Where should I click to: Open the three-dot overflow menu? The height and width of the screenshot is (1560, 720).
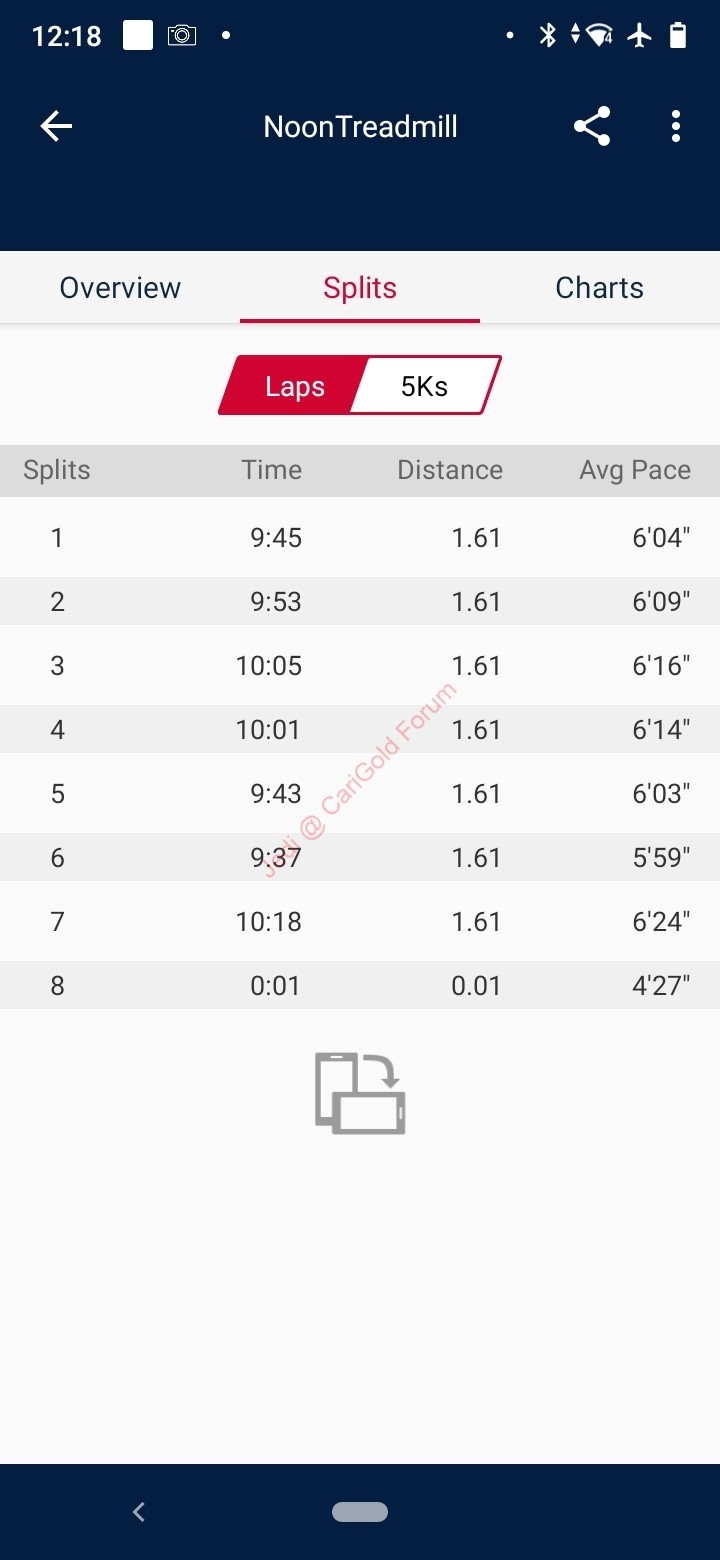click(676, 126)
